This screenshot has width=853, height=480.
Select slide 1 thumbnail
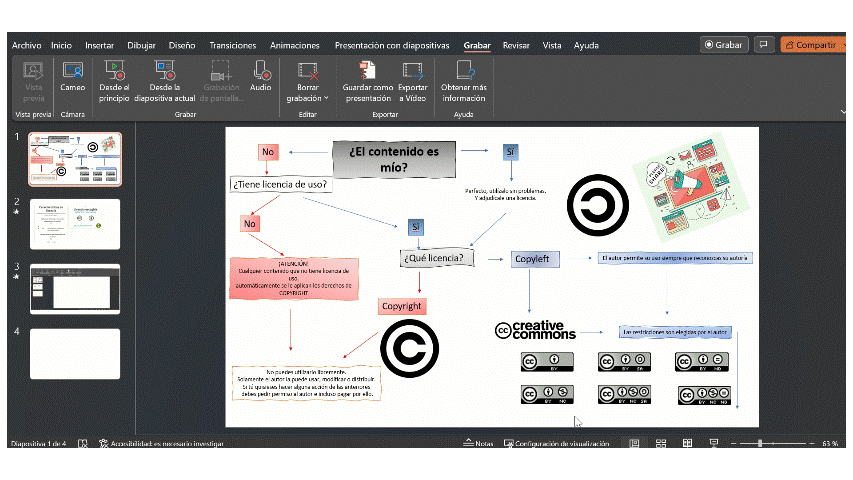tap(75, 159)
